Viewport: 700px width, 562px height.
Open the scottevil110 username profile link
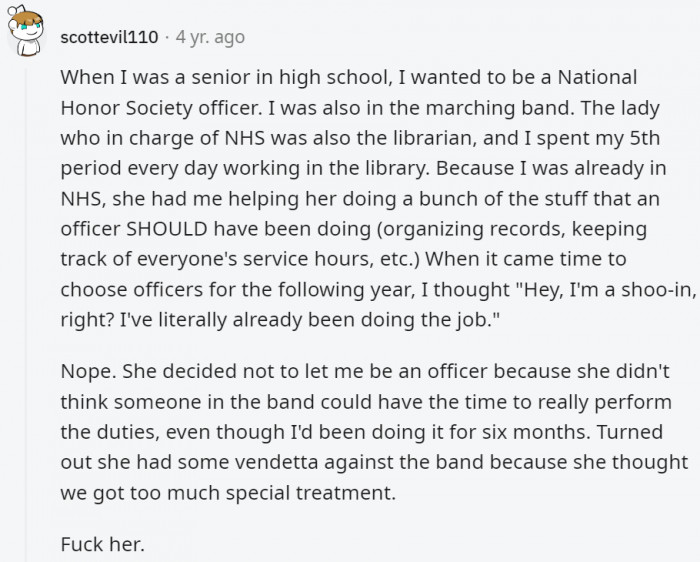pos(109,37)
